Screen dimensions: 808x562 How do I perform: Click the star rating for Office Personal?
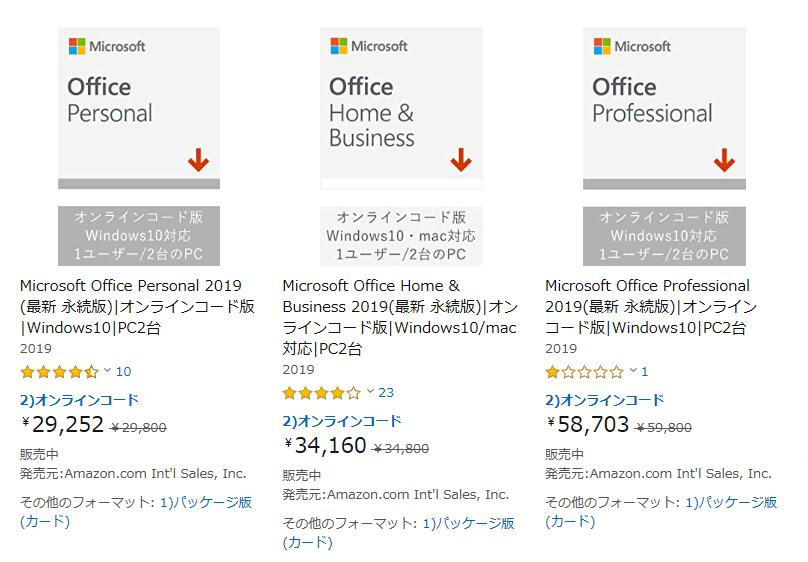tap(59, 372)
